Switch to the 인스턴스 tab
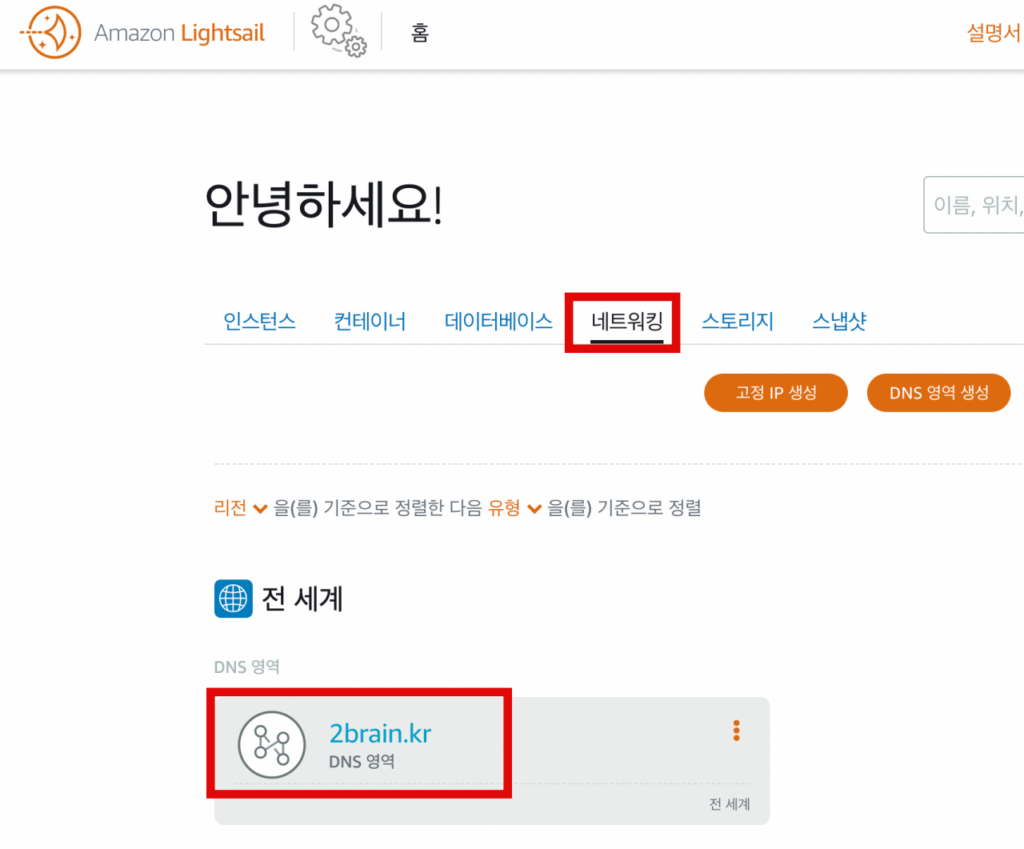Screen dimensions: 1024x849 pos(259,322)
